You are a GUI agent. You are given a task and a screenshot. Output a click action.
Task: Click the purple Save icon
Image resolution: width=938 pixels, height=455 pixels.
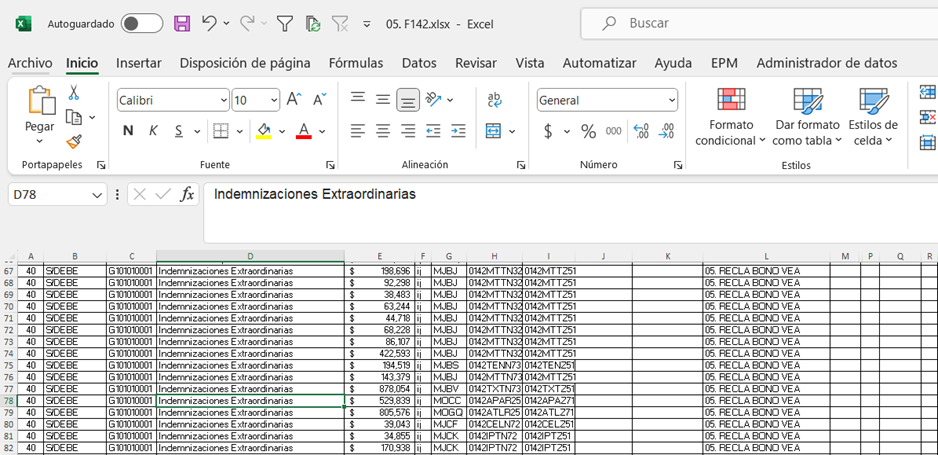(x=182, y=23)
